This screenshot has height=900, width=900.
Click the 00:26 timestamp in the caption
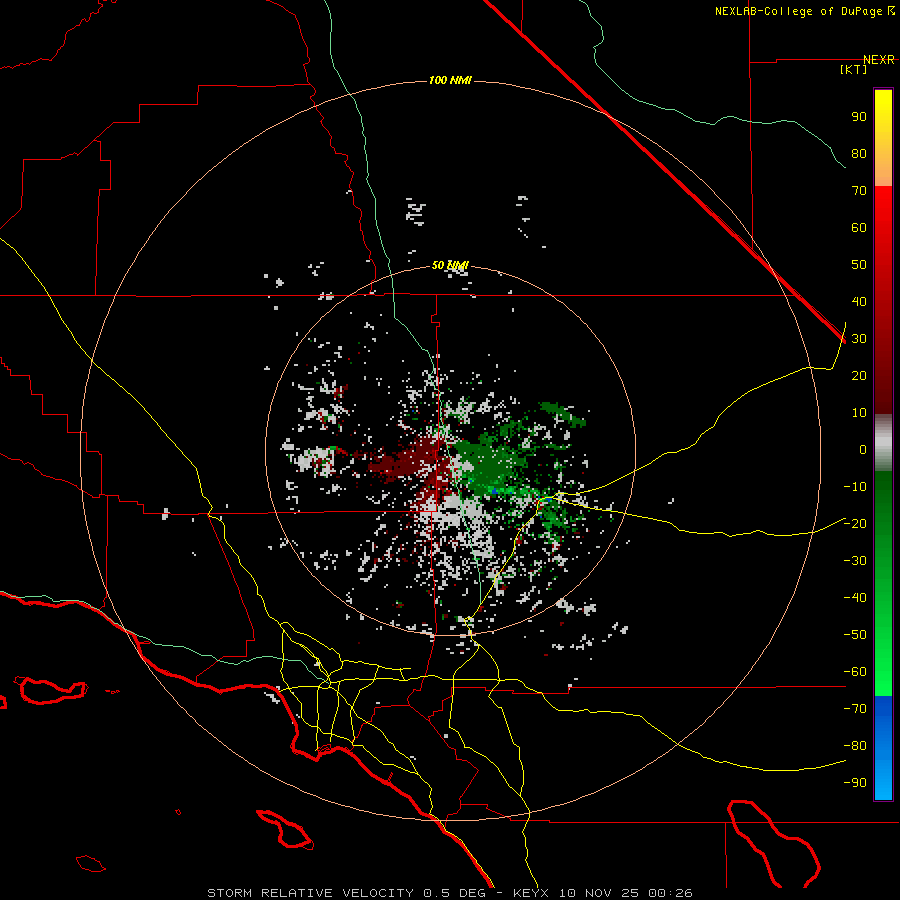point(670,893)
